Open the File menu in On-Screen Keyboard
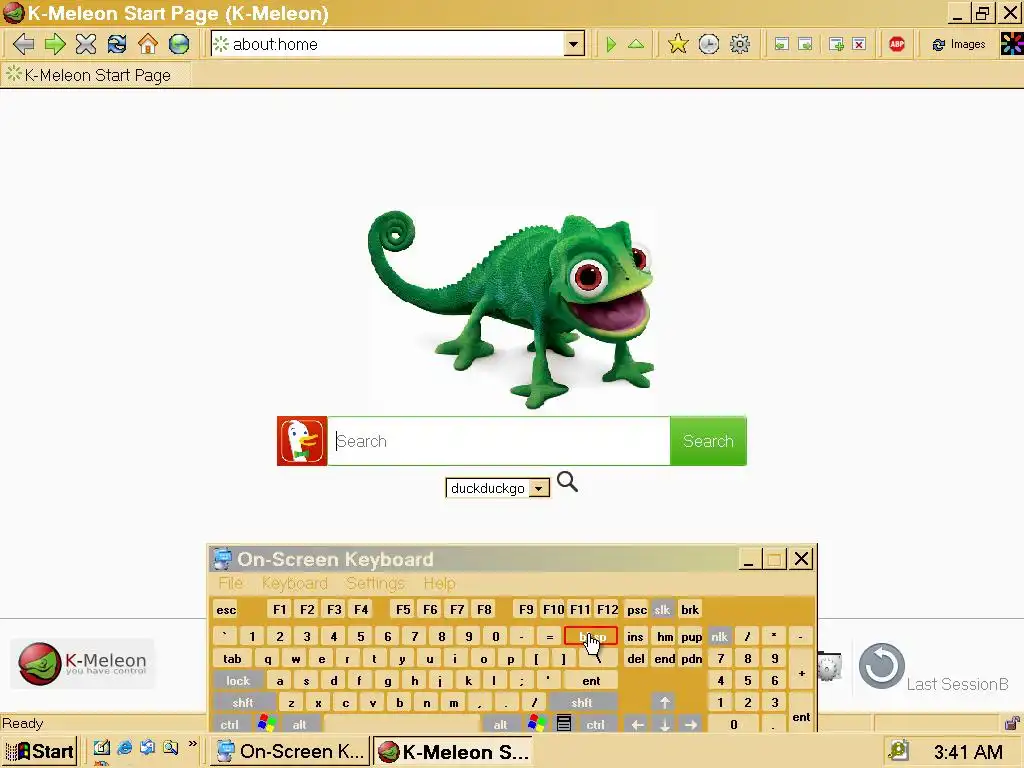 pos(231,583)
